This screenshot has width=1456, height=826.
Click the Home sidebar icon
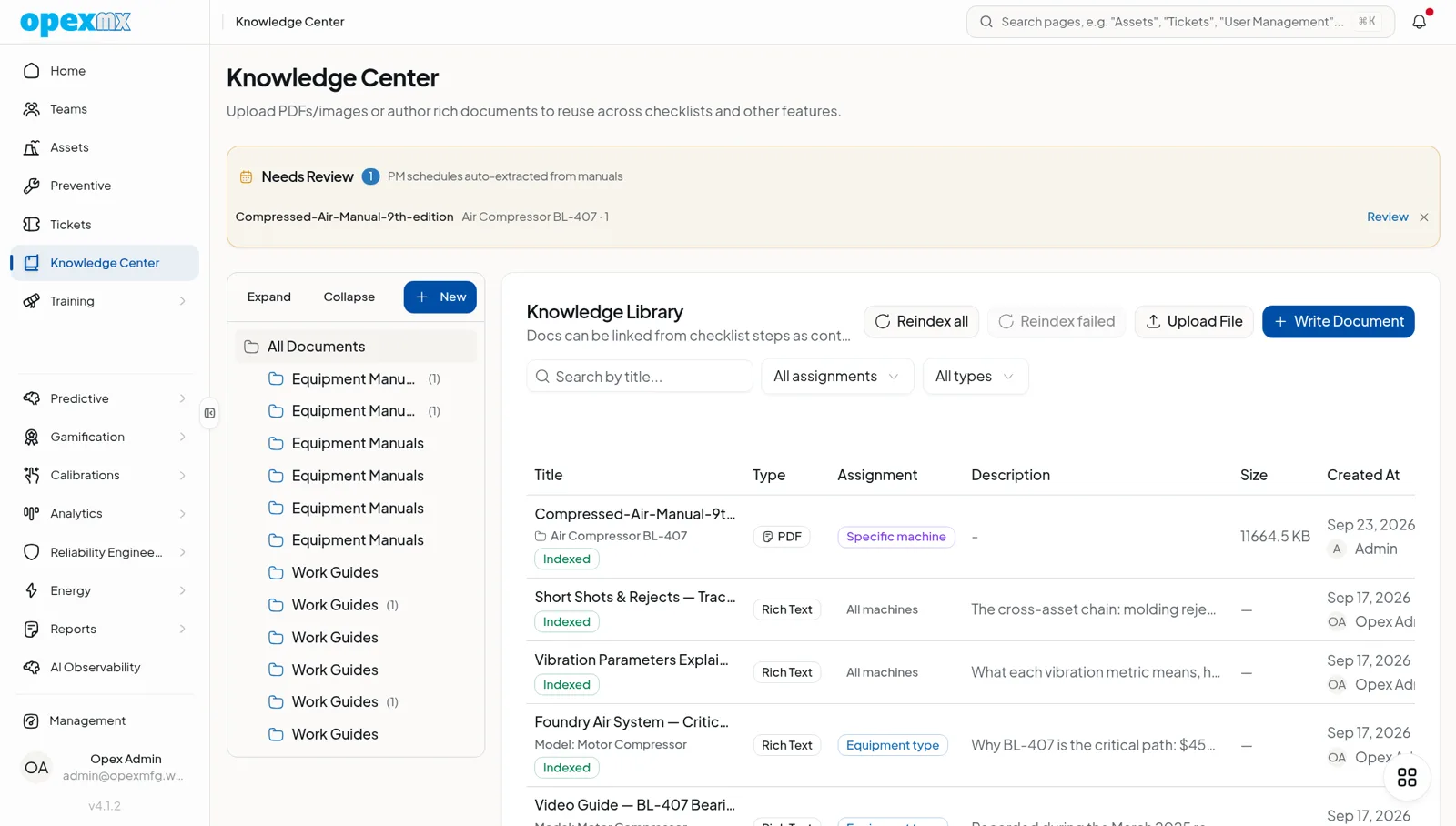click(32, 70)
